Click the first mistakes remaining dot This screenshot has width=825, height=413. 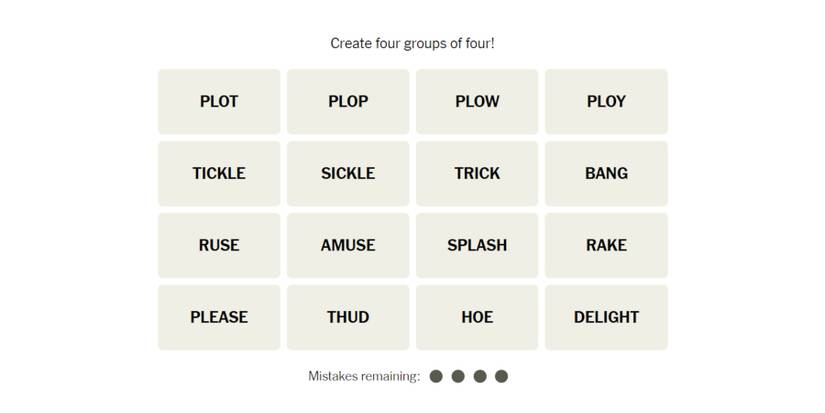click(436, 376)
